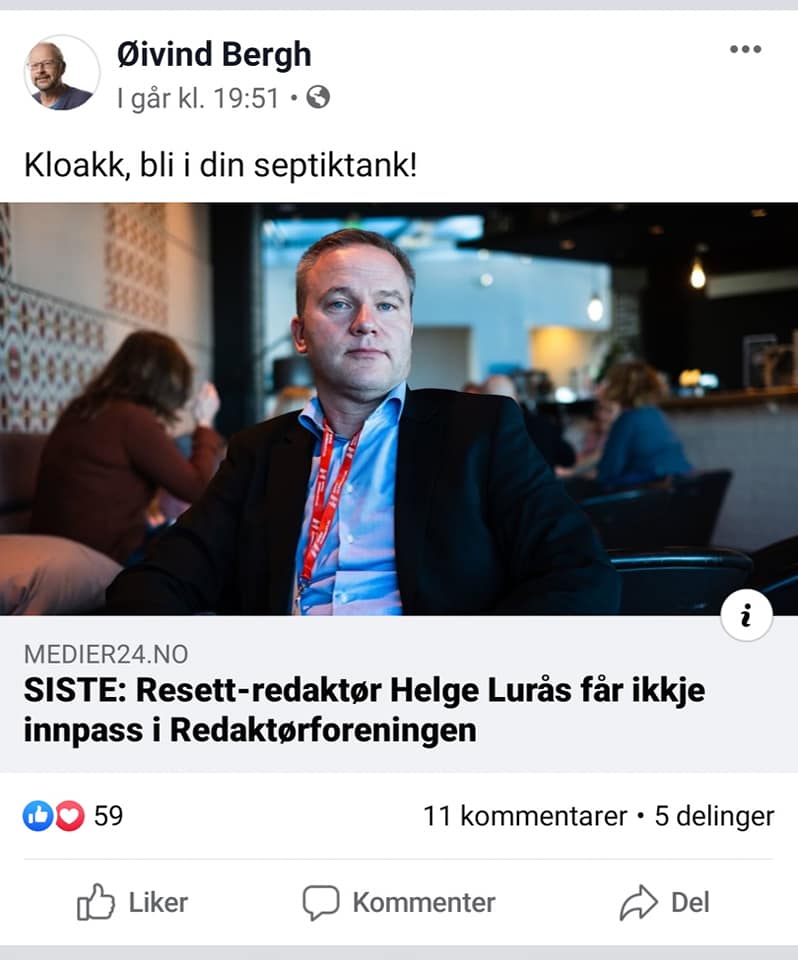Click the globe public-audience icon
The width and height of the screenshot is (798, 960).
coord(318,97)
